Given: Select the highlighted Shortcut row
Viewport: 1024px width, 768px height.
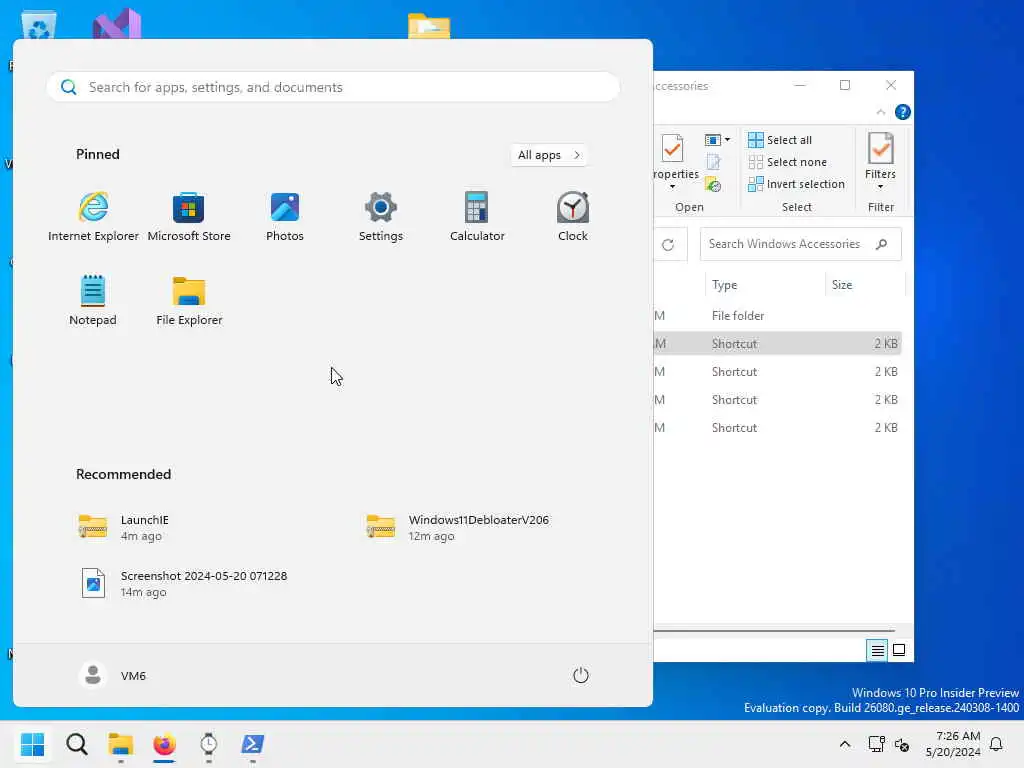Looking at the screenshot, I should (x=777, y=344).
